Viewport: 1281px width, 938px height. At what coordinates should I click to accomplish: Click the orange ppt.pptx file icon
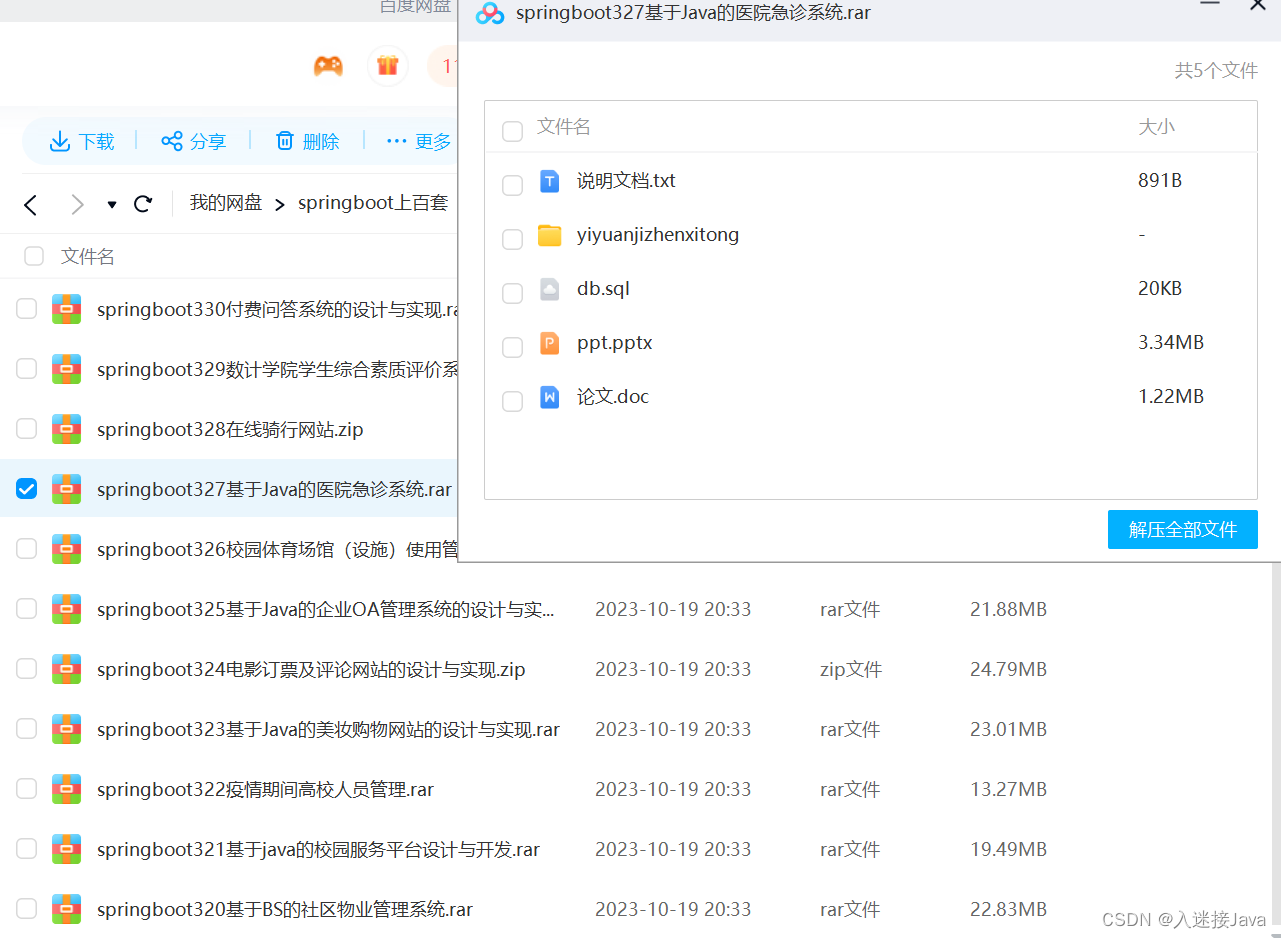[550, 343]
